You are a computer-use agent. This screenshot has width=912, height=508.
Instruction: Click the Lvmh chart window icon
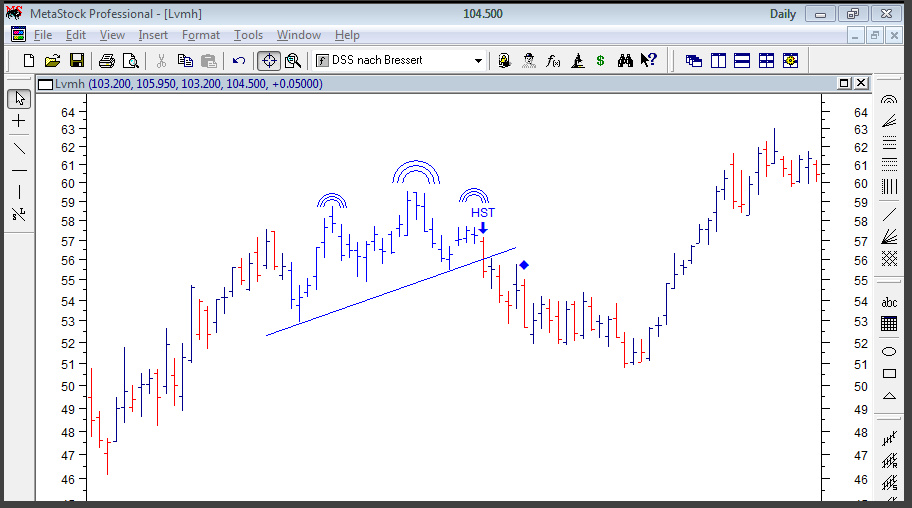(45, 84)
